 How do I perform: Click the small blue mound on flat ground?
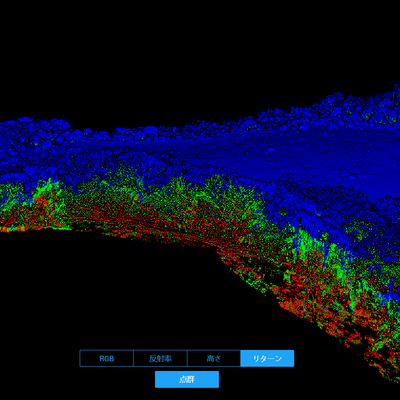coord(271,150)
